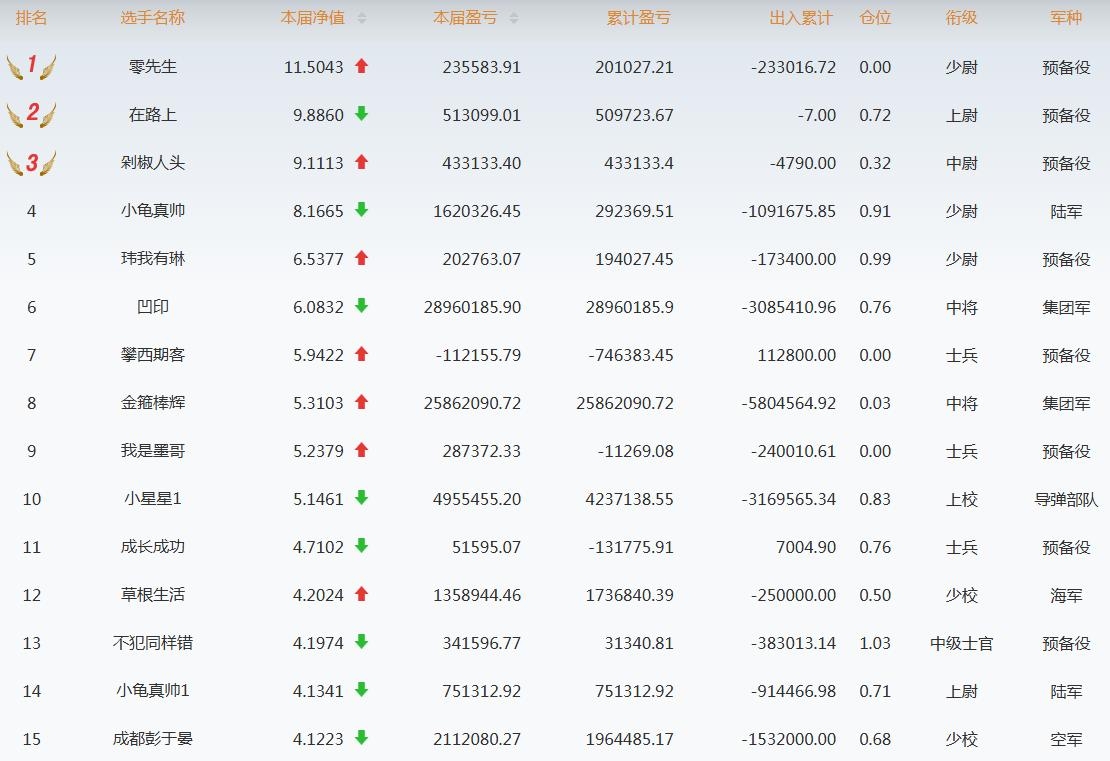Click green down arrow beside 4.1223
The height and width of the screenshot is (761, 1110).
click(362, 738)
